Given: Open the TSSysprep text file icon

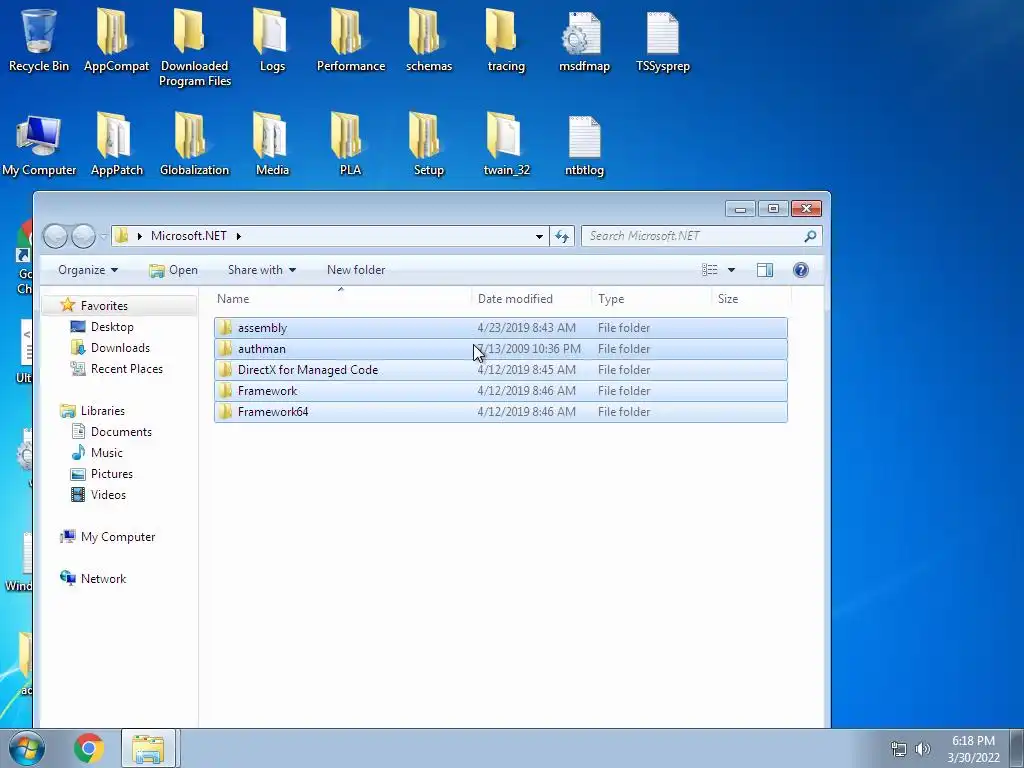Looking at the screenshot, I should [x=662, y=40].
